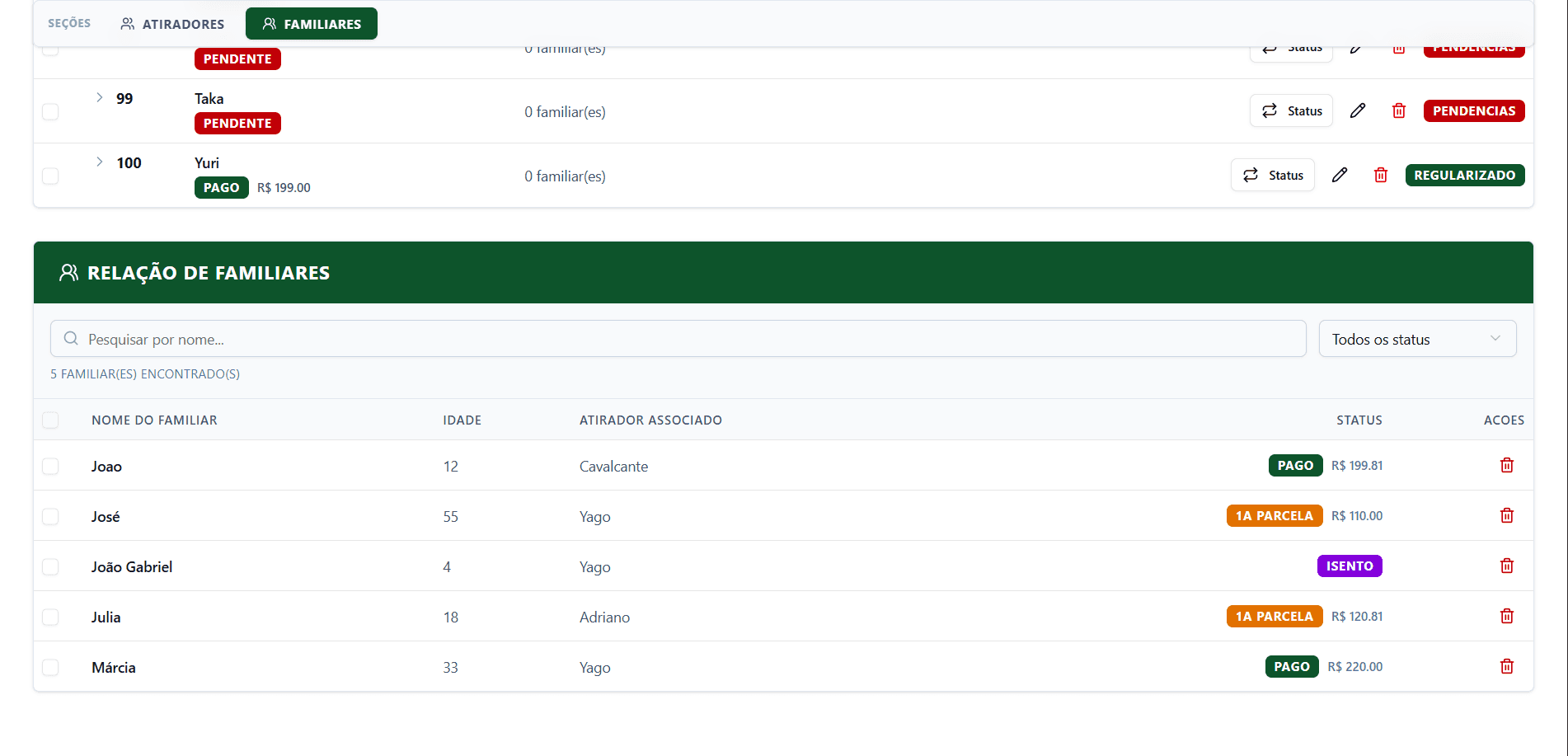Screen dimensions: 1568x756
Task: Expand row 99 Taka
Action: coord(99,97)
